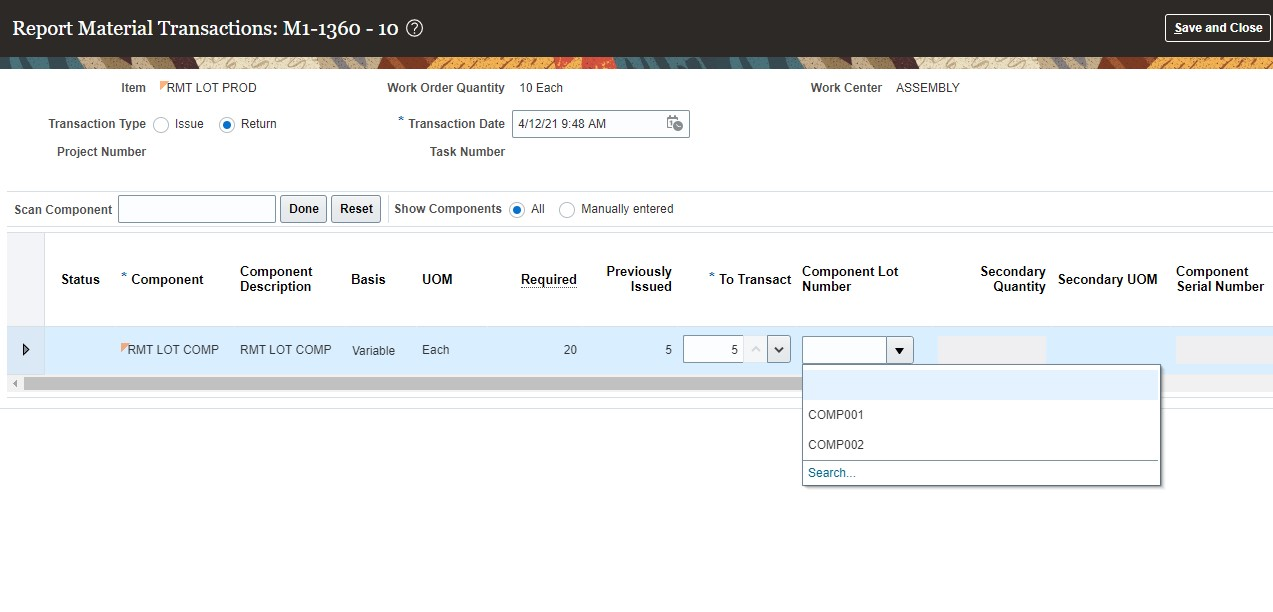
Task: Select the Return transaction type
Action: click(227, 125)
